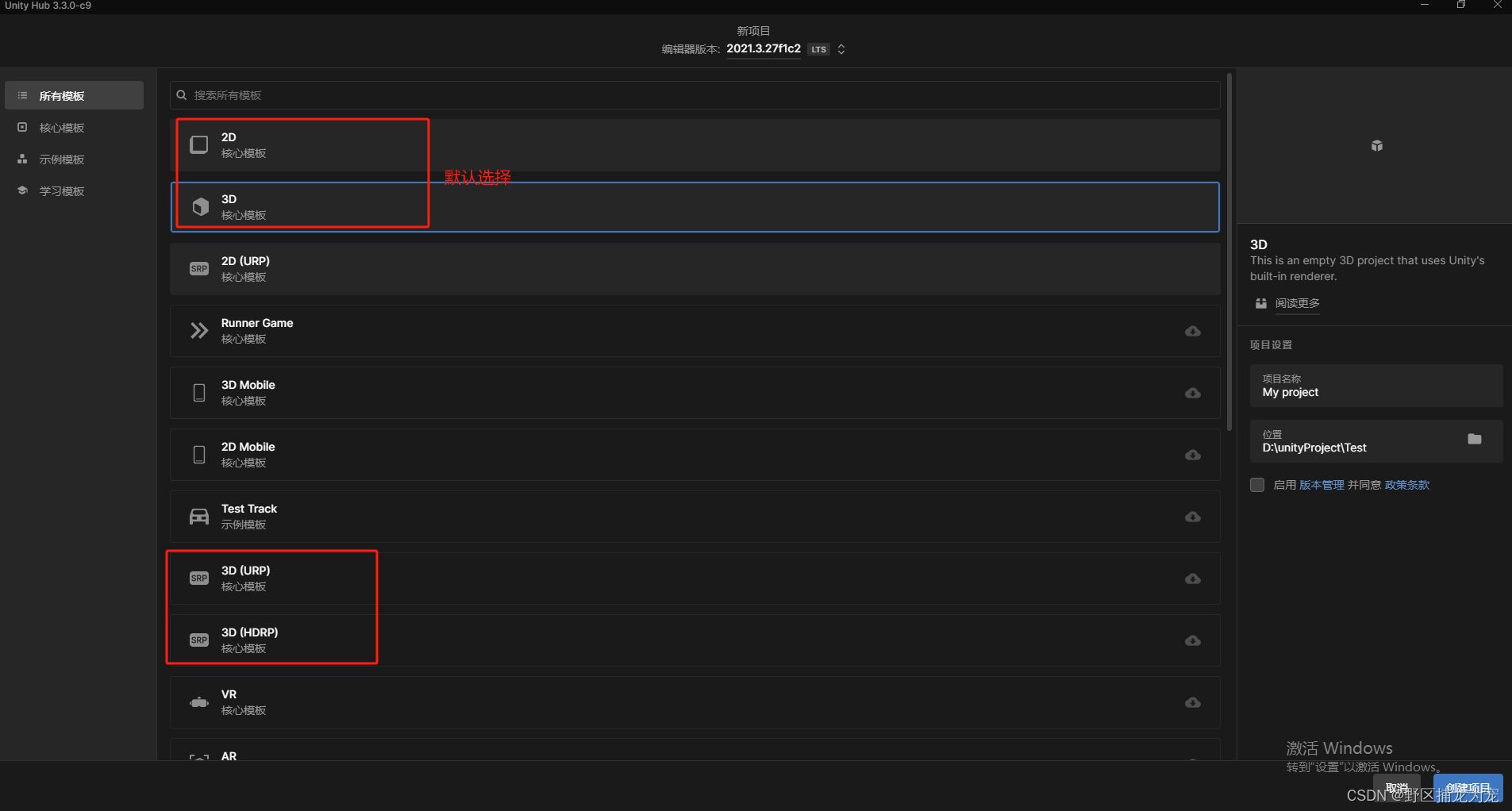
Task: Click the SRP badge for 2D (URP)
Action: tap(199, 269)
